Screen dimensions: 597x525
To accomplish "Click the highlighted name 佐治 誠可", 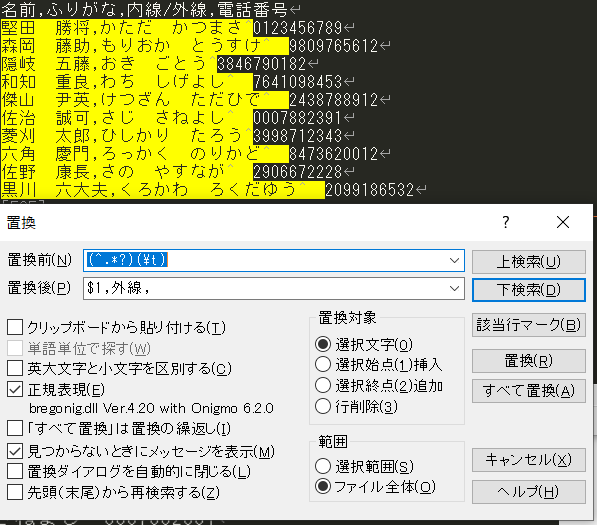I will [46, 118].
